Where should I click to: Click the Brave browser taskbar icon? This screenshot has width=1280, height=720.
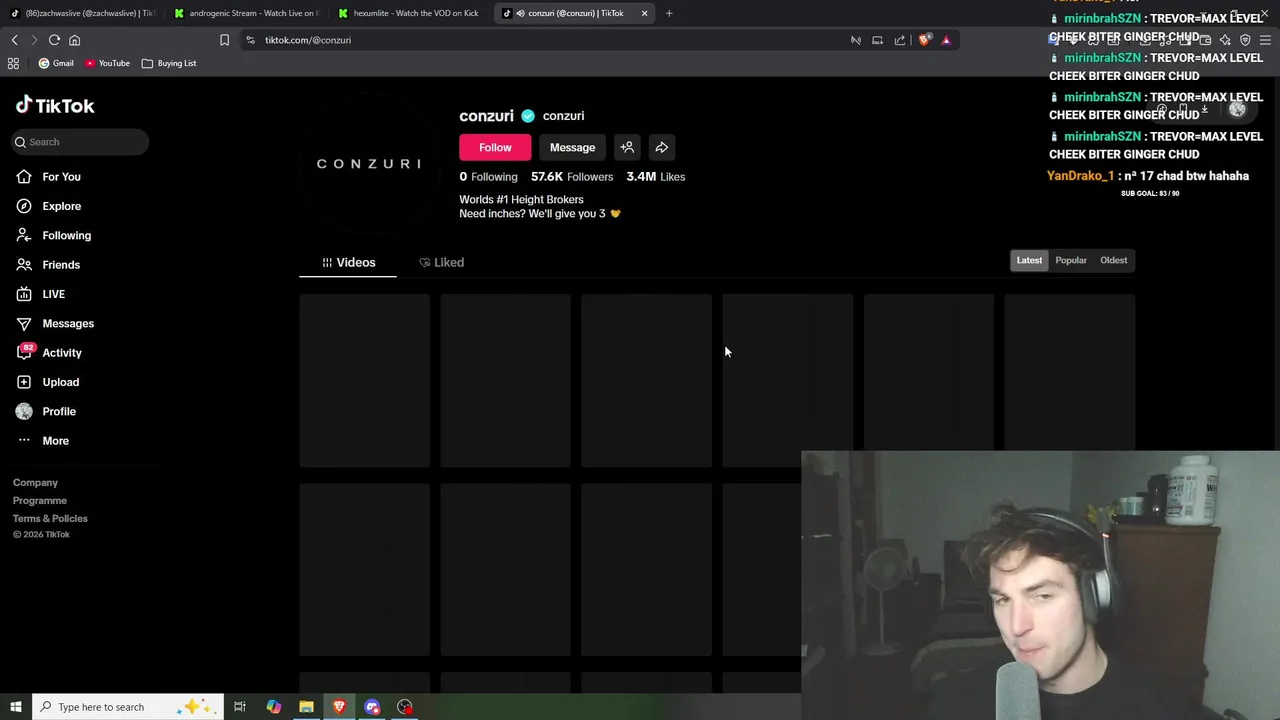[x=339, y=707]
